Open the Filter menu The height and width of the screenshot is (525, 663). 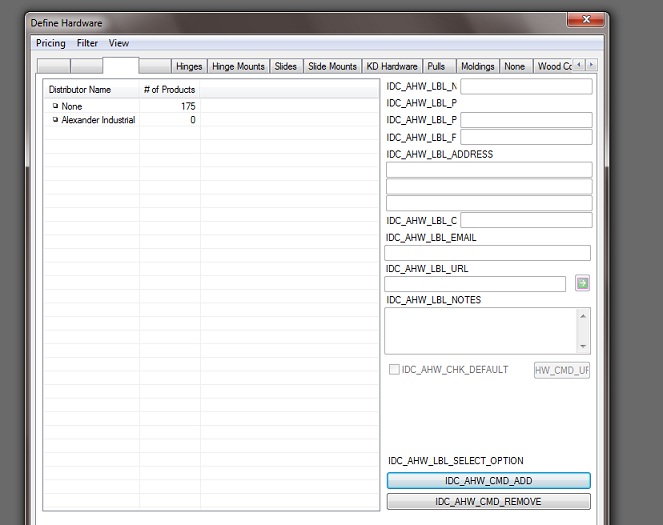pos(87,43)
